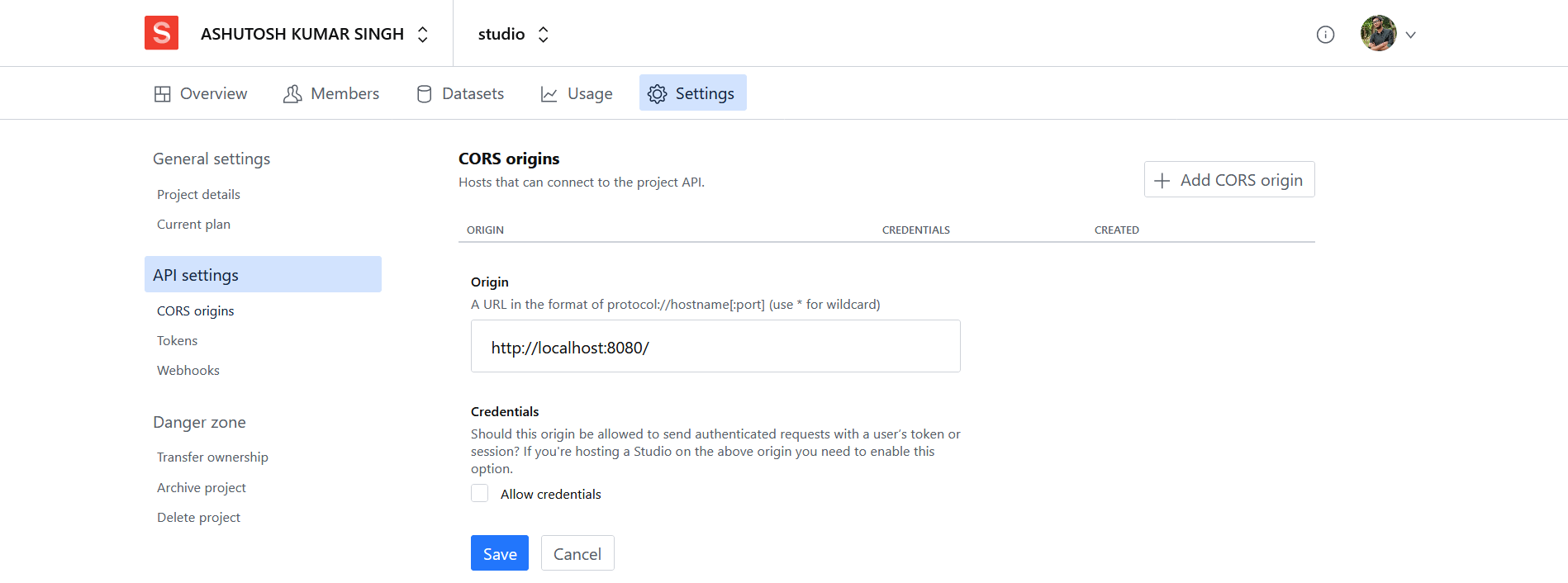
Task: Cancel adding the CORS origin
Action: 577,552
